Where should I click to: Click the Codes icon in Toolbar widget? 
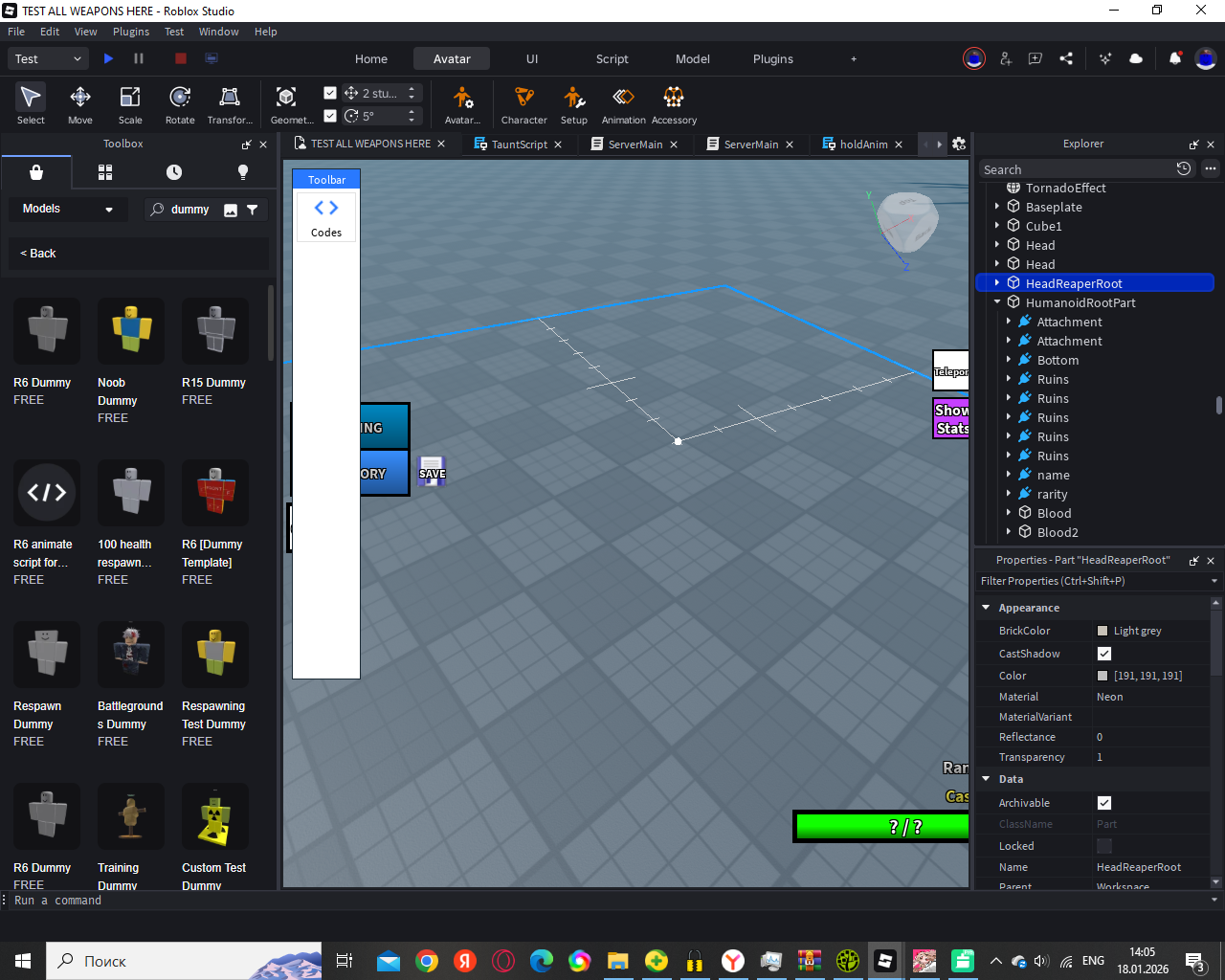pos(326,216)
